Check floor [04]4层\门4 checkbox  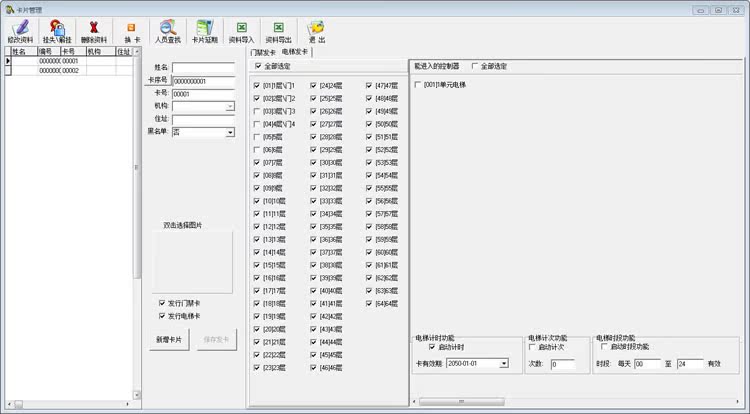point(257,124)
